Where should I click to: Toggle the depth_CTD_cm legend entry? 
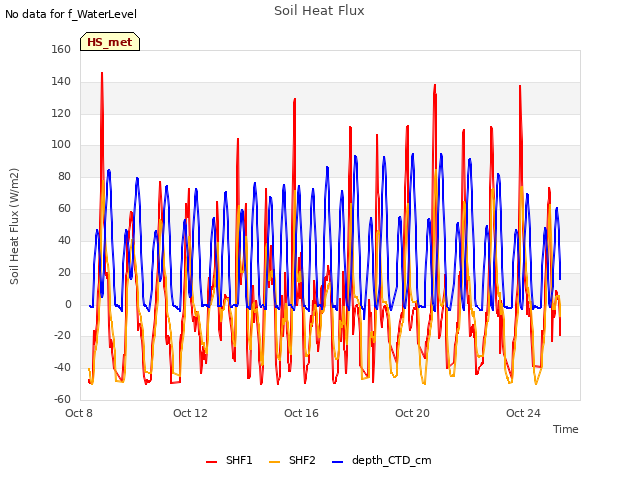[382, 460]
